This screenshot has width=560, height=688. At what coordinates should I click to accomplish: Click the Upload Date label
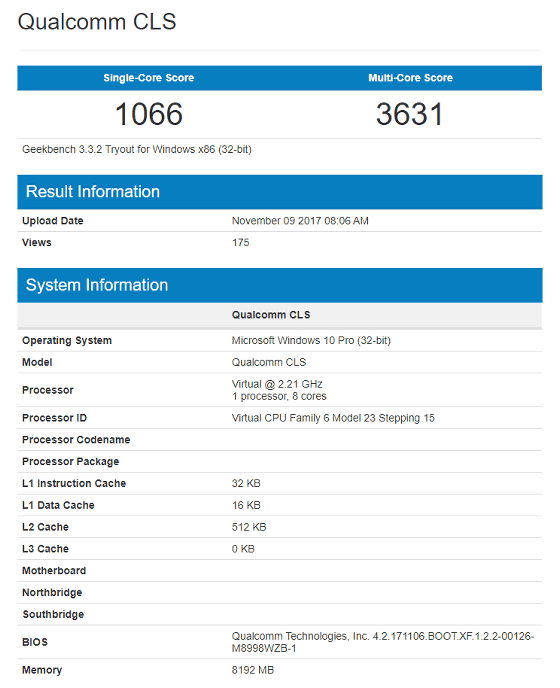(x=53, y=221)
